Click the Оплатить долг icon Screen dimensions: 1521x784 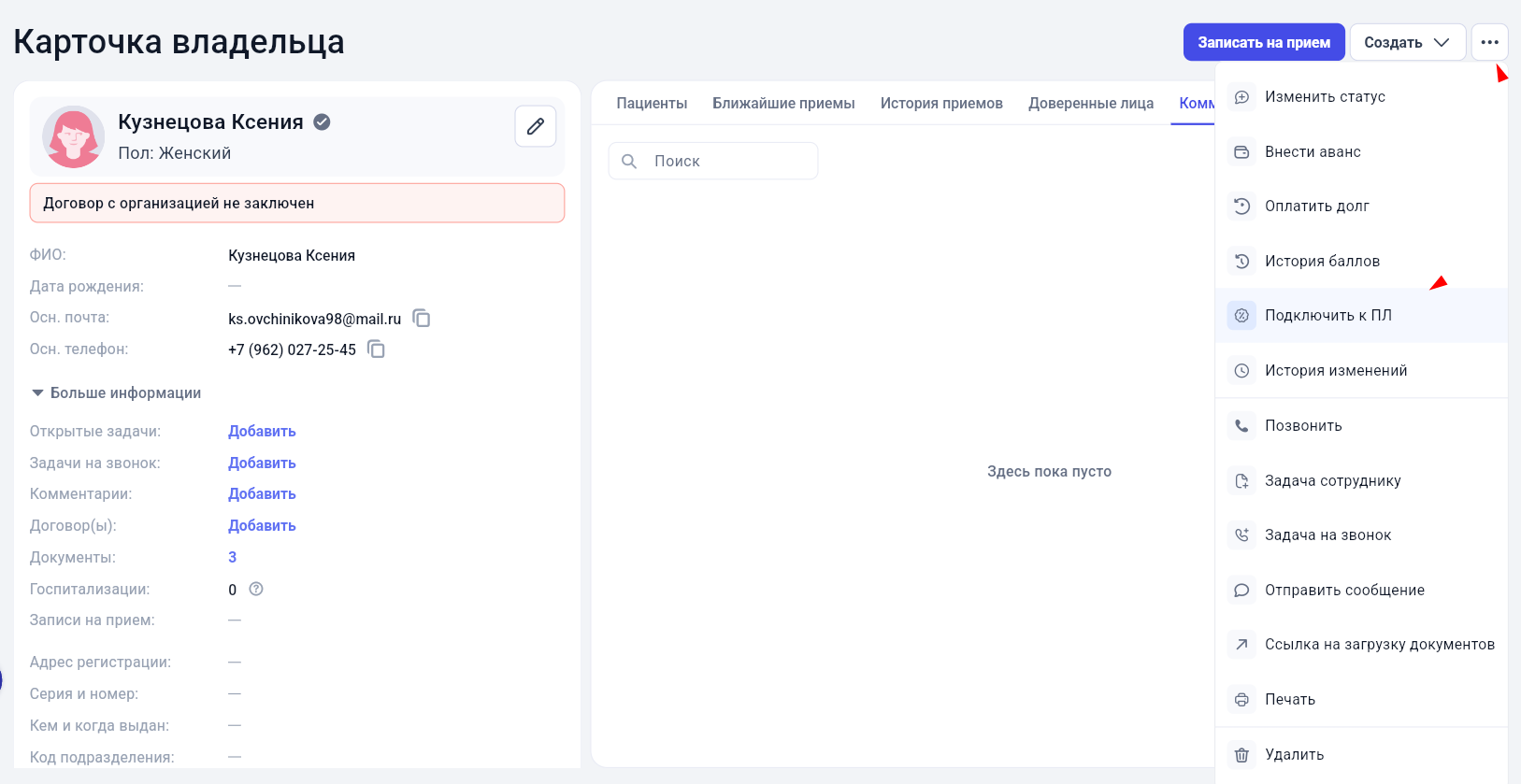click(x=1241, y=207)
